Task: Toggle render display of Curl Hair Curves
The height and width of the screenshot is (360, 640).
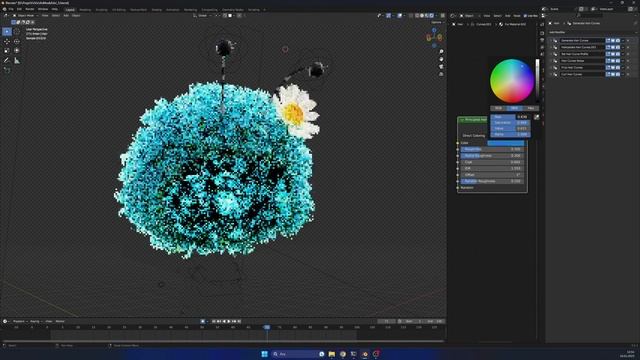Action: [618, 74]
